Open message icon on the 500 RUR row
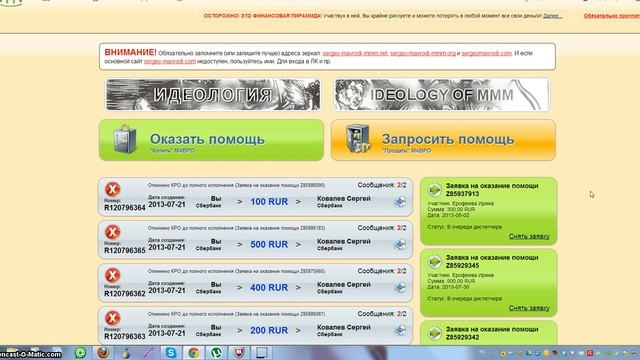Screen dimensions: 640x360 tap(400, 244)
